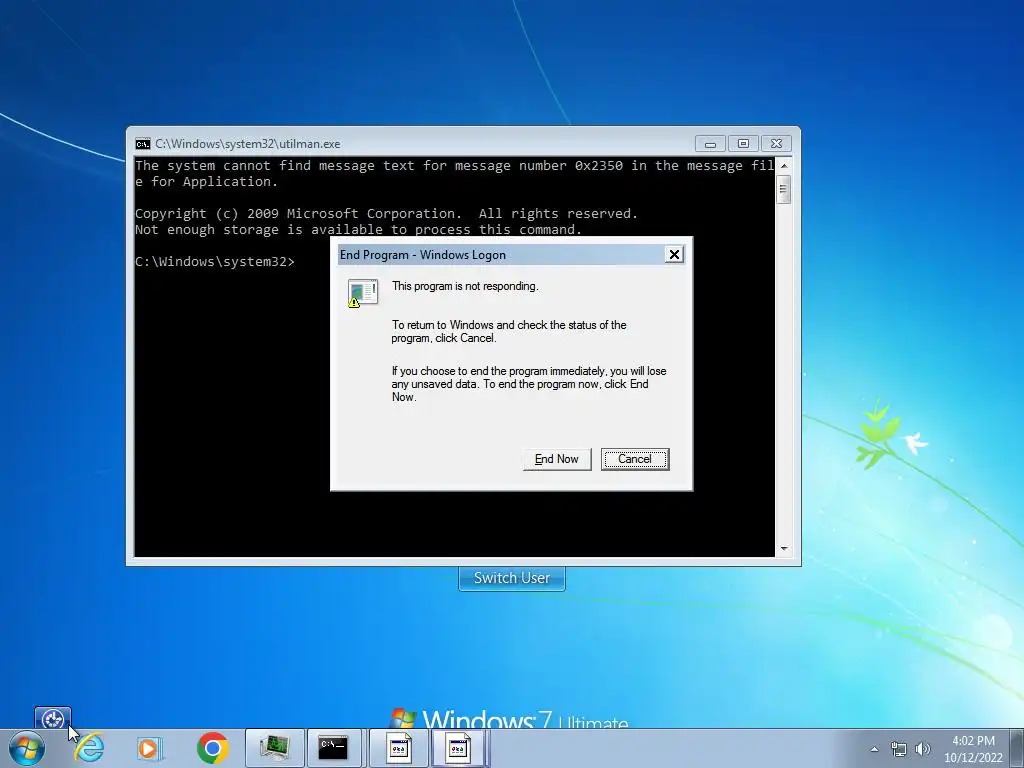Minimize the utilman.exe console window
Image resolution: width=1024 pixels, height=768 pixels.
(710, 144)
